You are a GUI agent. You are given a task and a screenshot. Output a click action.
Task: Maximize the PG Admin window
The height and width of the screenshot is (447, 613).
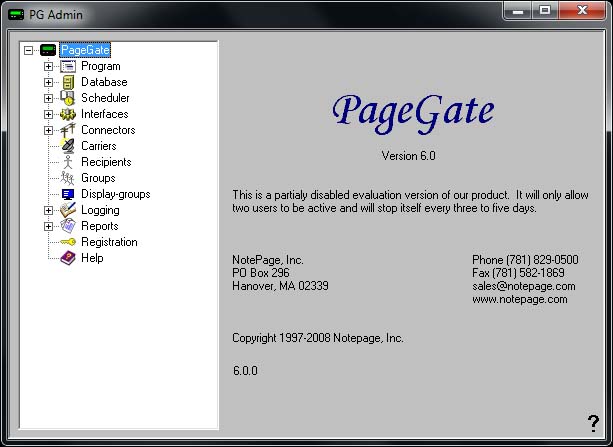click(x=545, y=11)
